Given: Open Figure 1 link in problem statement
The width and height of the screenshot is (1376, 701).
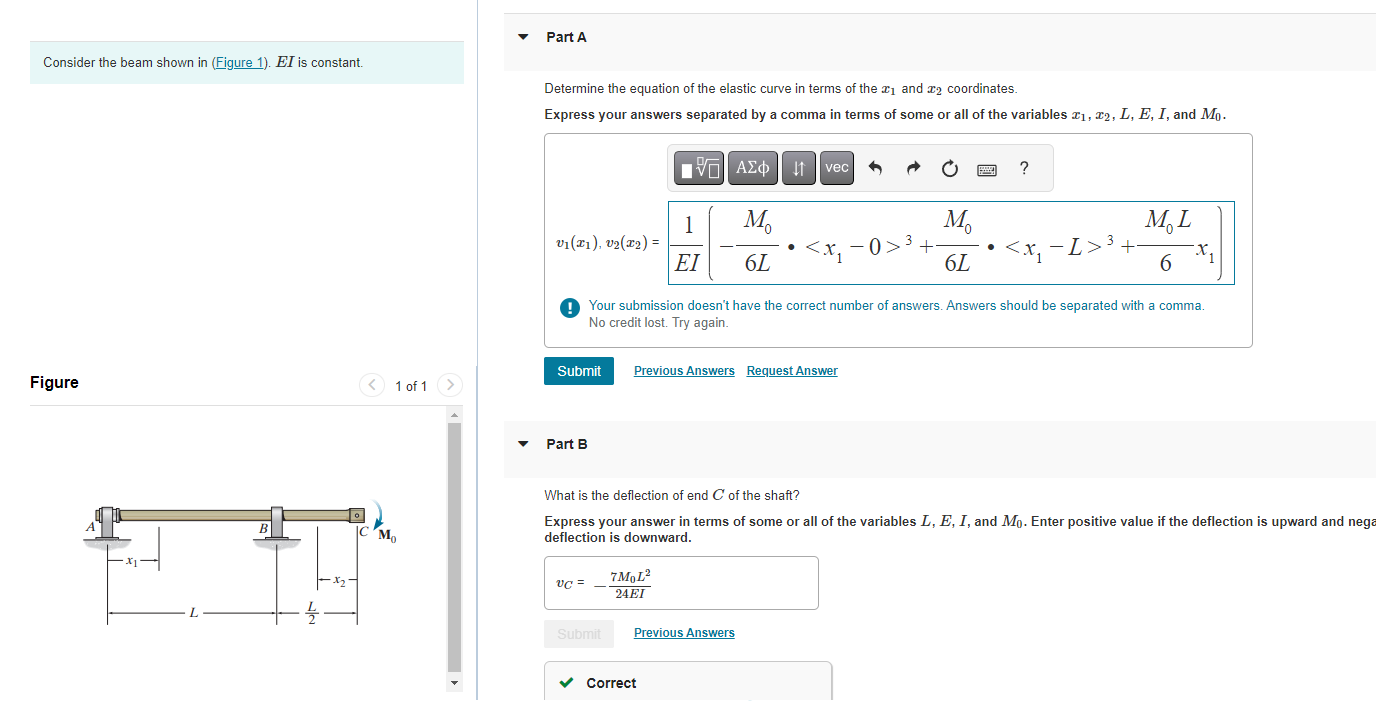Looking at the screenshot, I should tap(239, 62).
